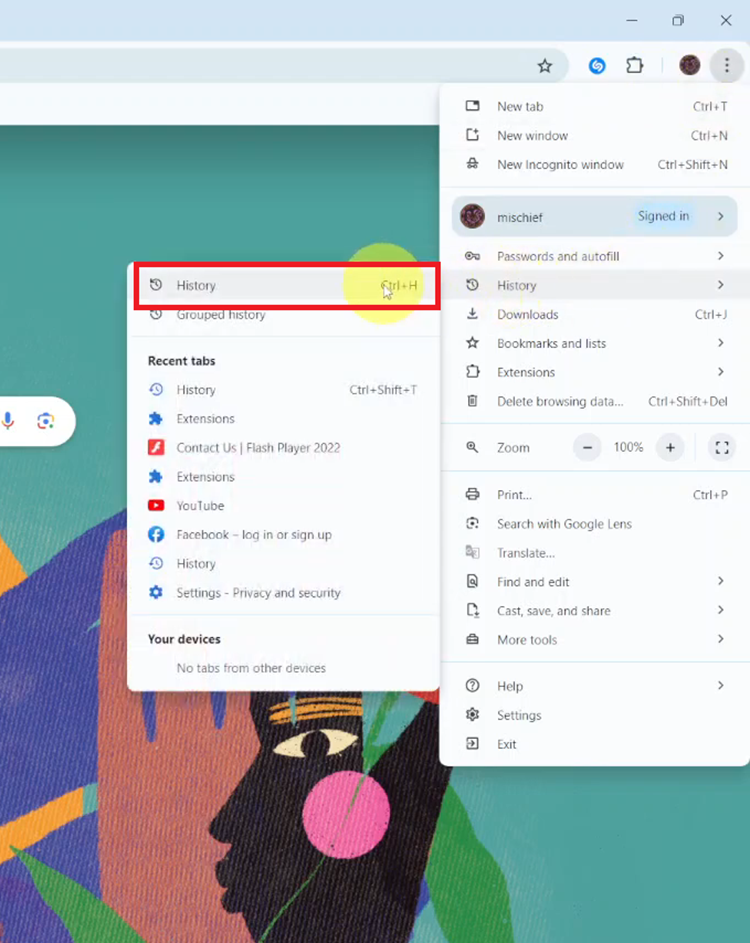
Task: Reopen the YouTube recent tab
Action: click(x=283, y=506)
